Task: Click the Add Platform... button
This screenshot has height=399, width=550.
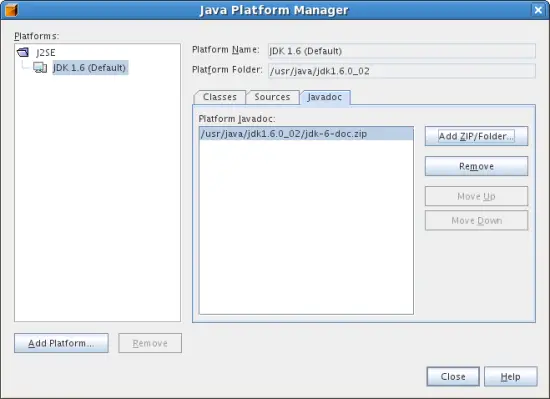Action: [61, 343]
